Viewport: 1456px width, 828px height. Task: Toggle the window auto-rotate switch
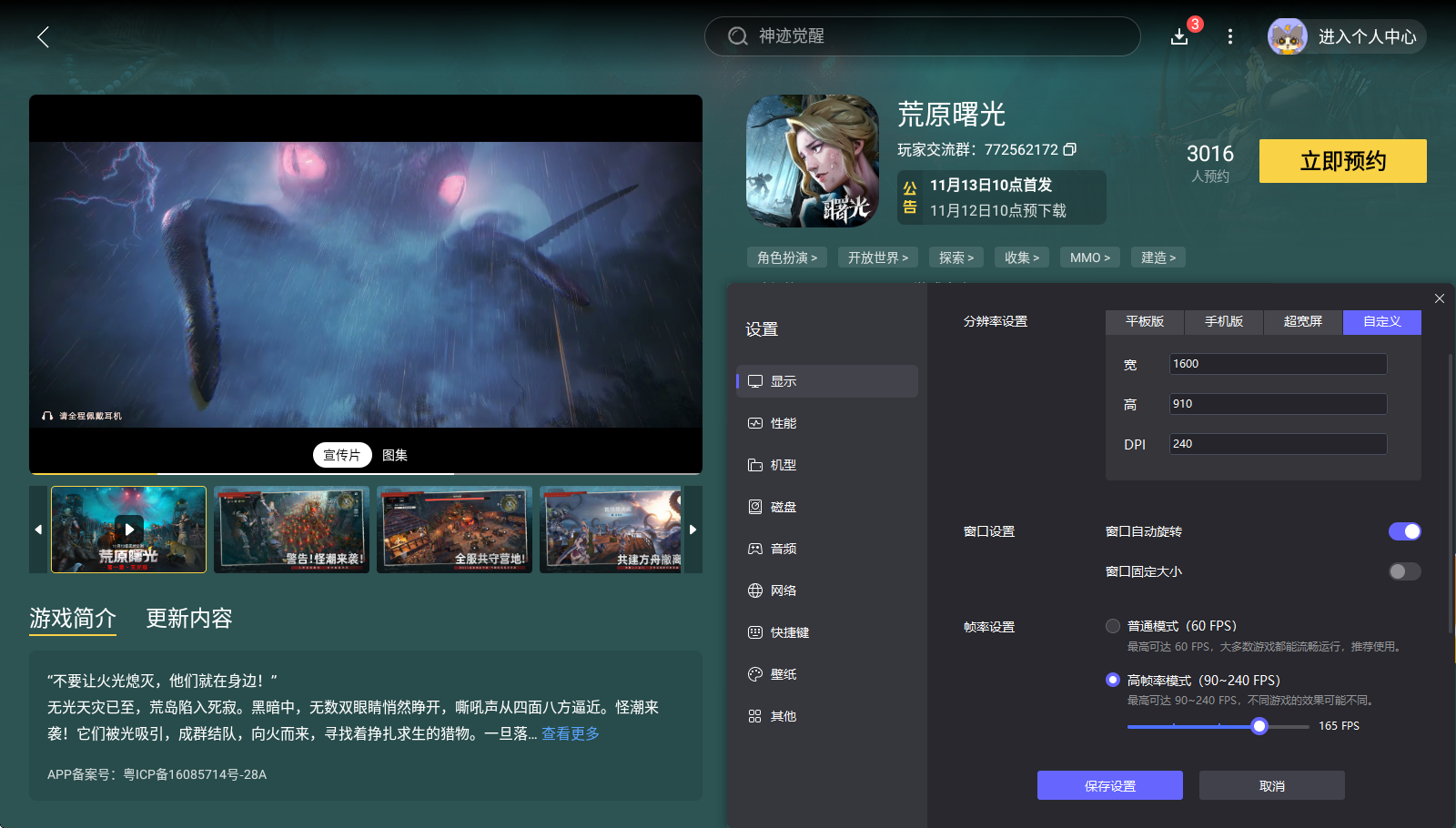(x=1404, y=531)
